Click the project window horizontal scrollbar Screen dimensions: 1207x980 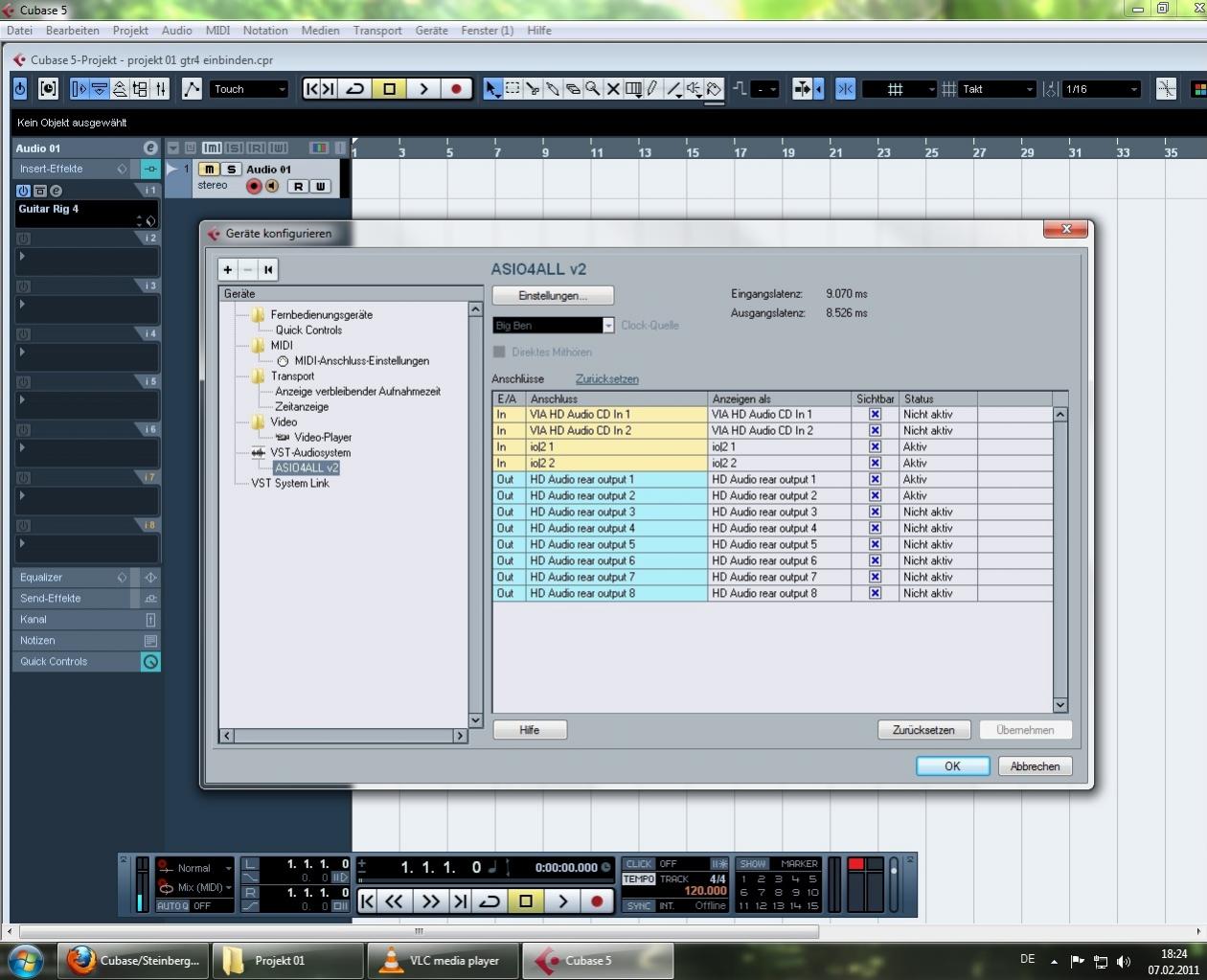click(419, 931)
